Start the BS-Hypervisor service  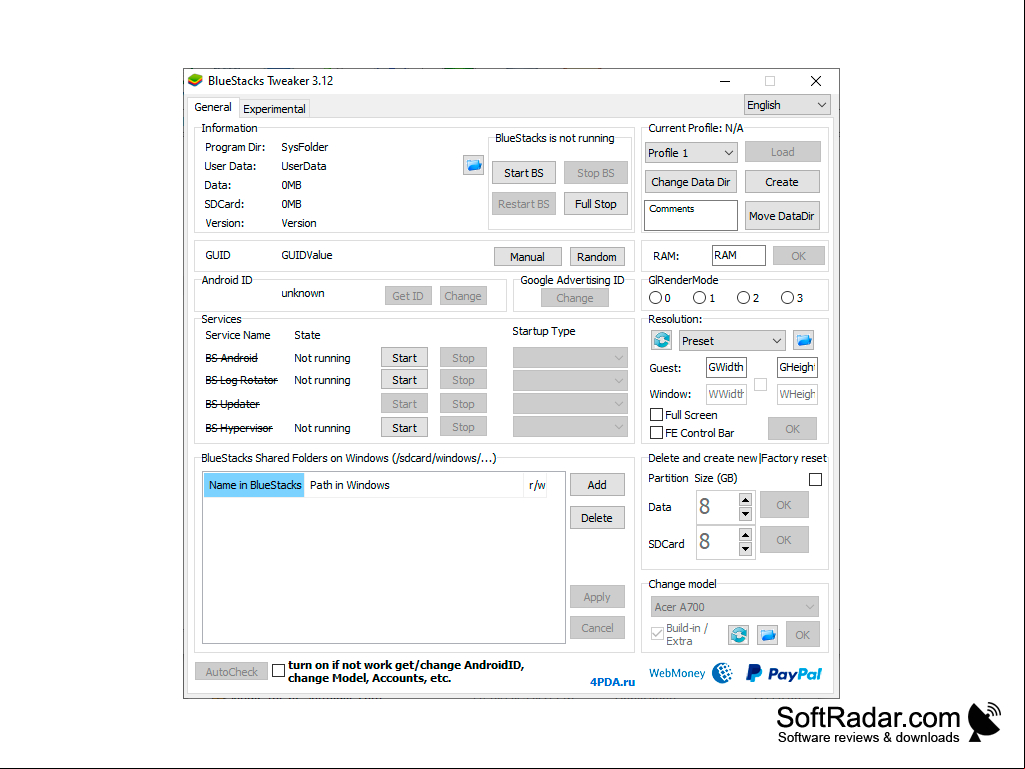coord(405,428)
